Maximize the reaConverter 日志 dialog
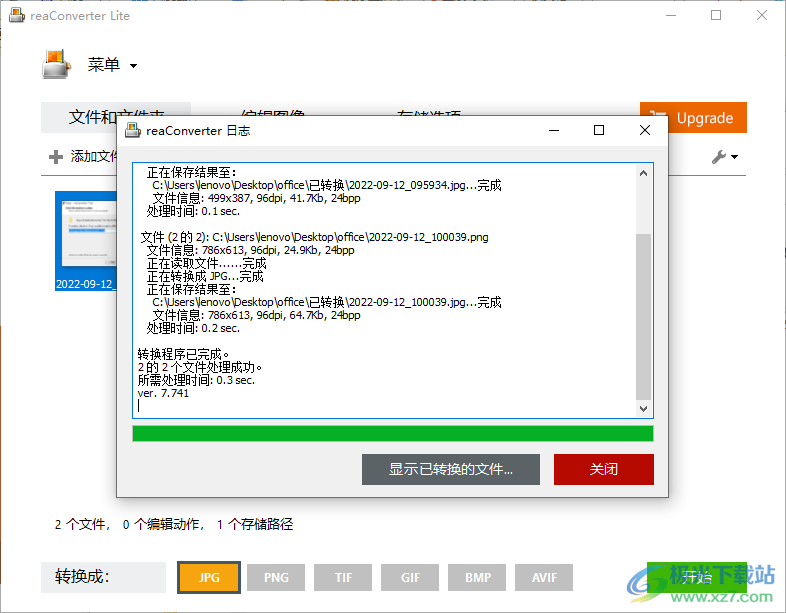The width and height of the screenshot is (786, 613). point(599,130)
